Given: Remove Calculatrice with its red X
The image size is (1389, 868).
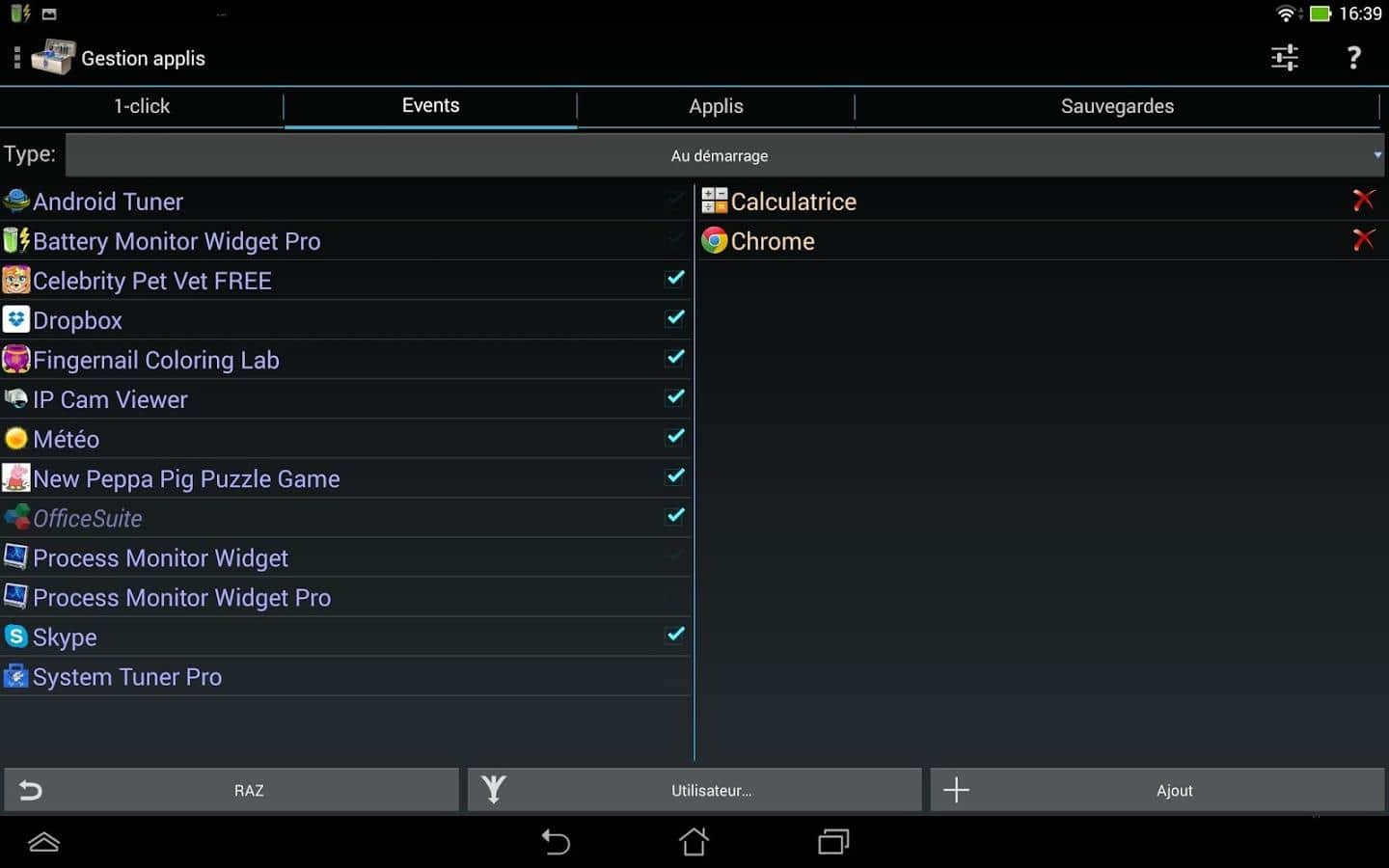Looking at the screenshot, I should point(1363,201).
